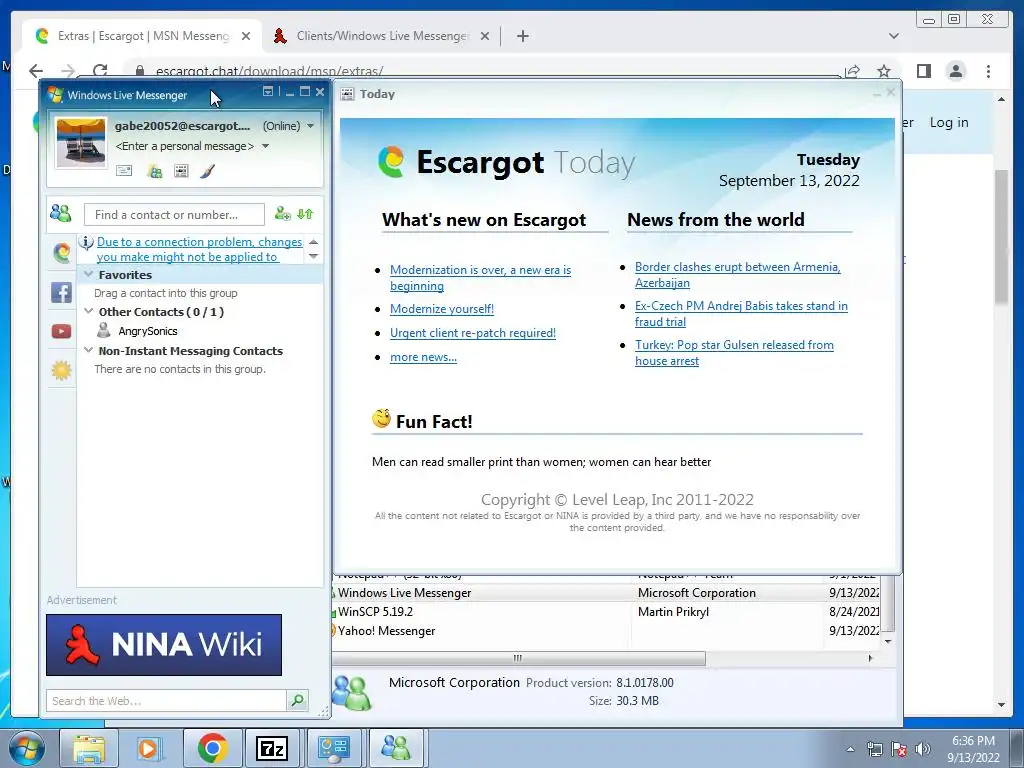The width and height of the screenshot is (1024, 768).
Task: Collapse the Favorites group
Action: (89, 275)
